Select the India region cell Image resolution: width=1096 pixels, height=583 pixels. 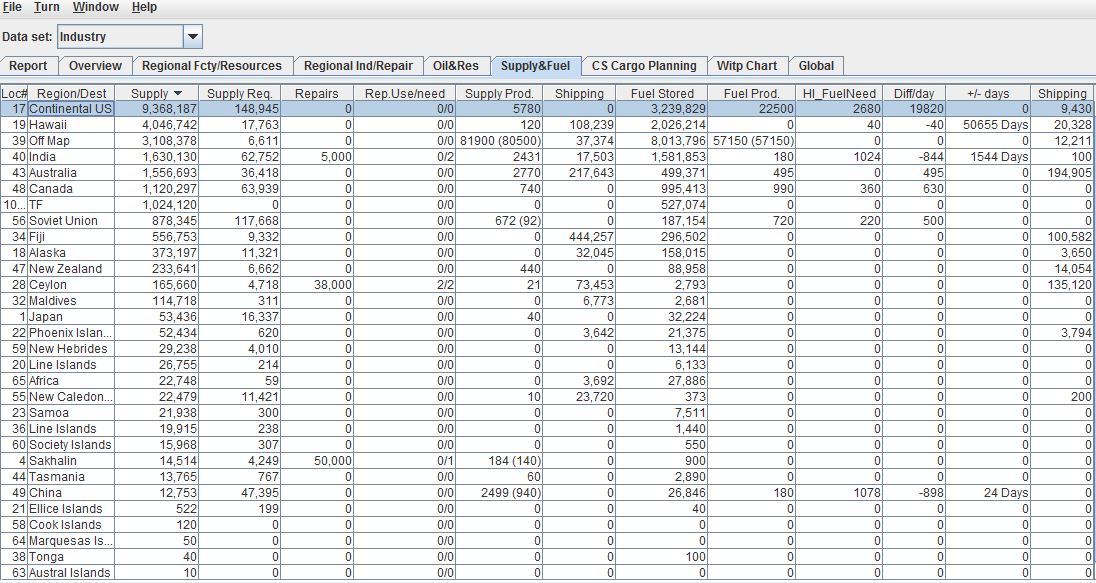pyautogui.click(x=71, y=157)
